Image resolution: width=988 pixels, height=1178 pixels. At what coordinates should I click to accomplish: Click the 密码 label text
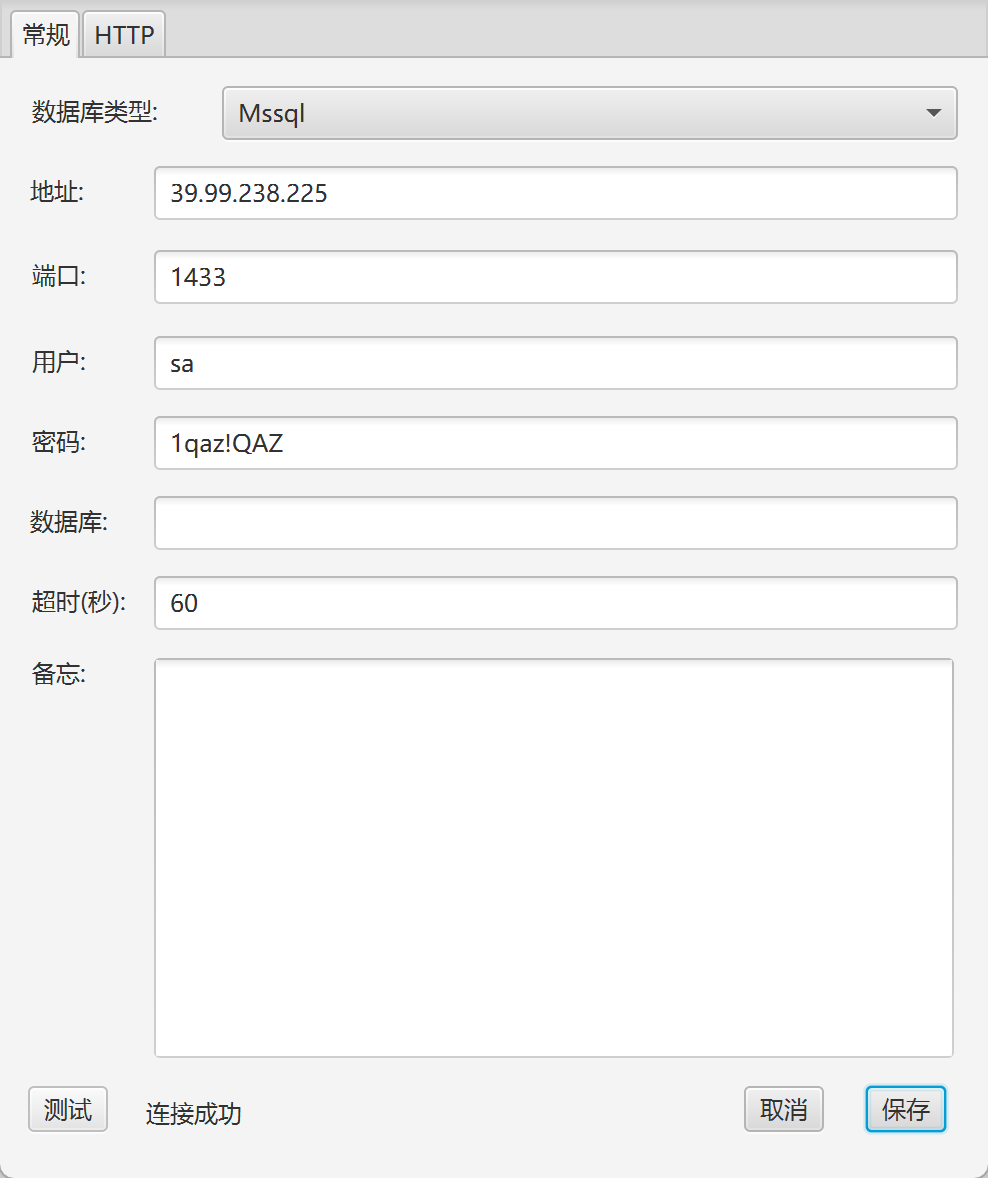[59, 442]
